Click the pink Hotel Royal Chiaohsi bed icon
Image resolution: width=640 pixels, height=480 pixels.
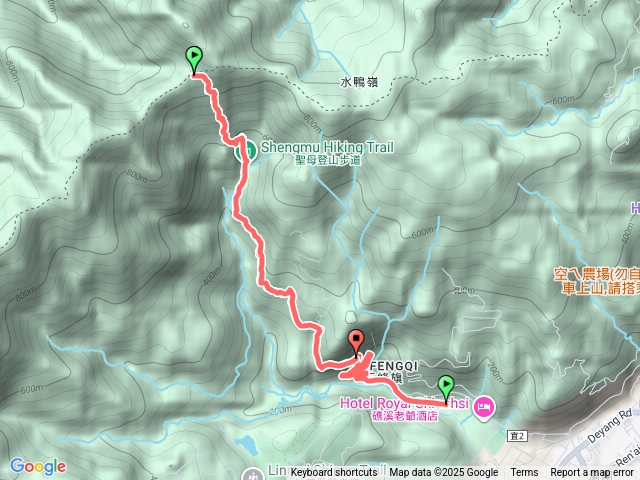coord(484,407)
